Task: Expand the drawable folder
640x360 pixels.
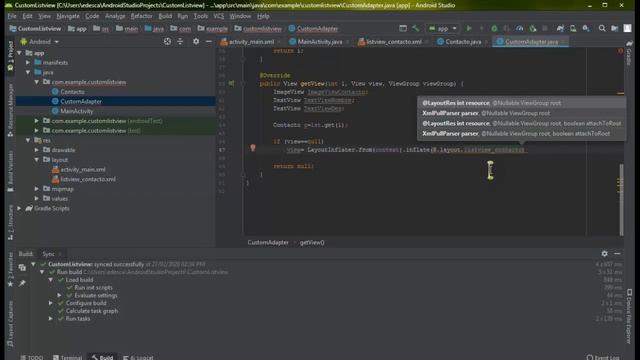Action: pos(37,150)
